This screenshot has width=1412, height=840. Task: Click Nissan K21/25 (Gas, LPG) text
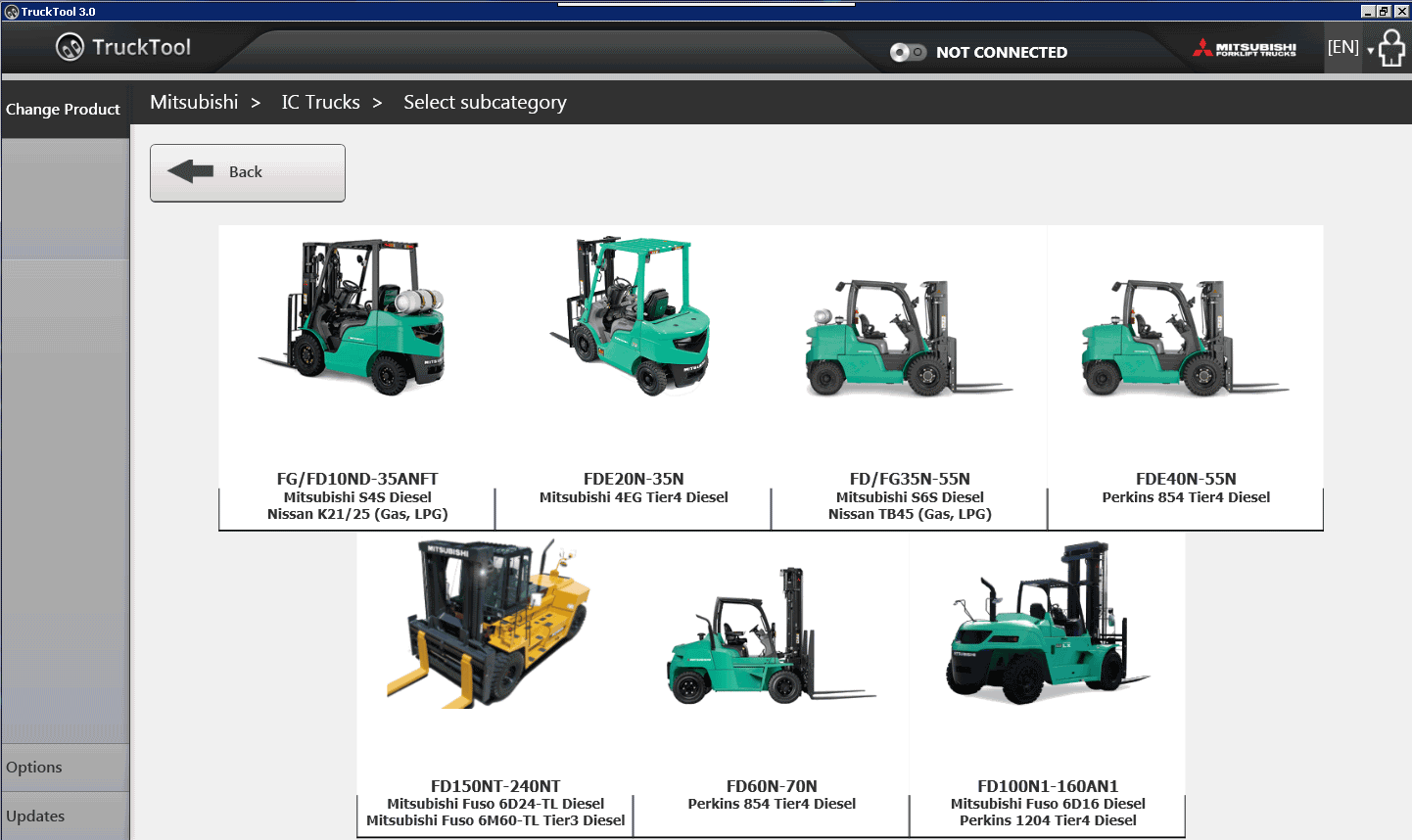tap(357, 514)
